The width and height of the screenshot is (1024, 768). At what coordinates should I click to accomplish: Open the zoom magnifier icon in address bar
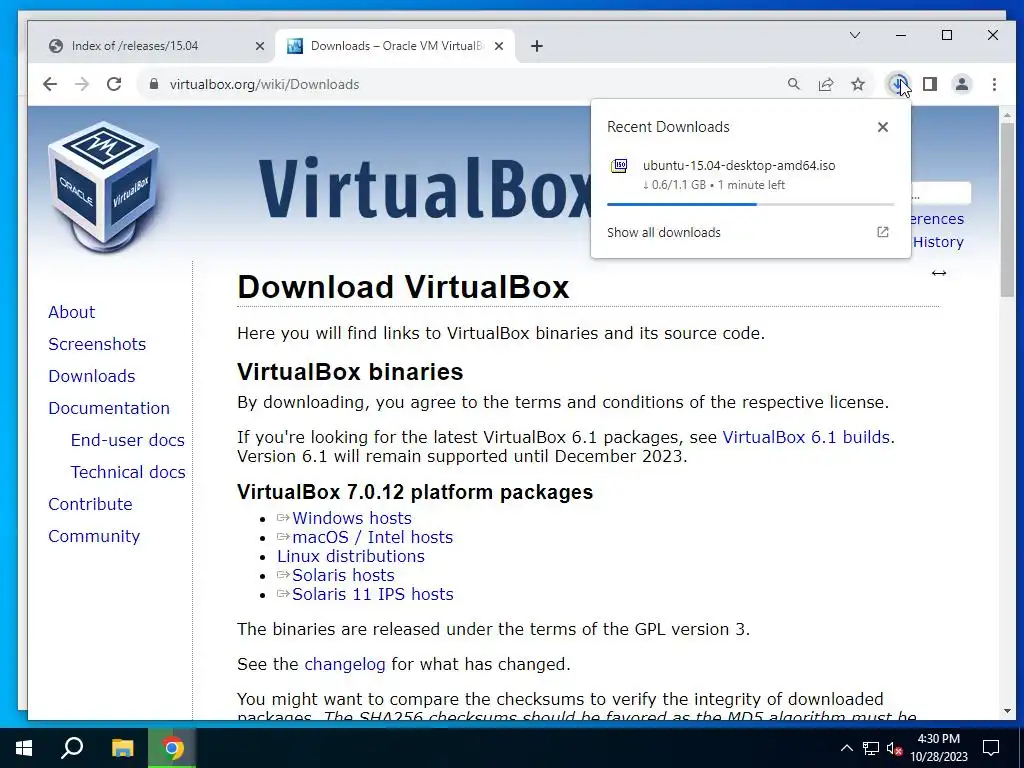tap(793, 84)
